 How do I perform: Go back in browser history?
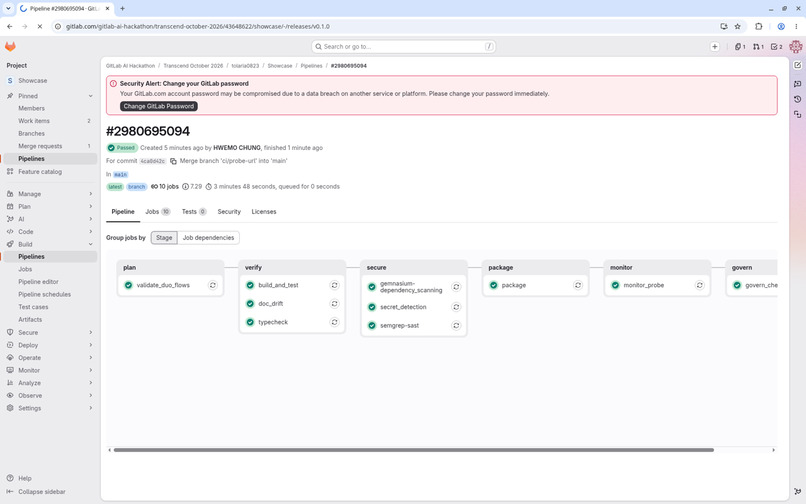click(10, 26)
